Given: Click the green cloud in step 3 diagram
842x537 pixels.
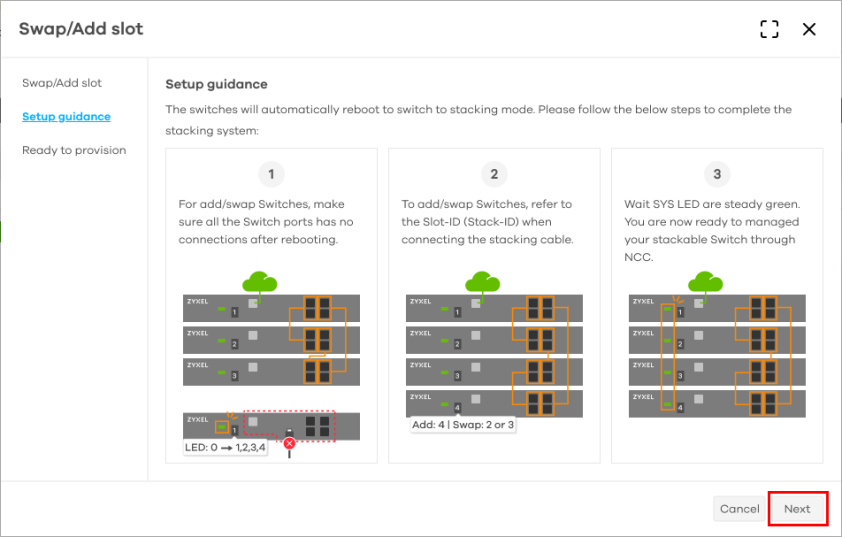Looking at the screenshot, I should click(x=705, y=282).
